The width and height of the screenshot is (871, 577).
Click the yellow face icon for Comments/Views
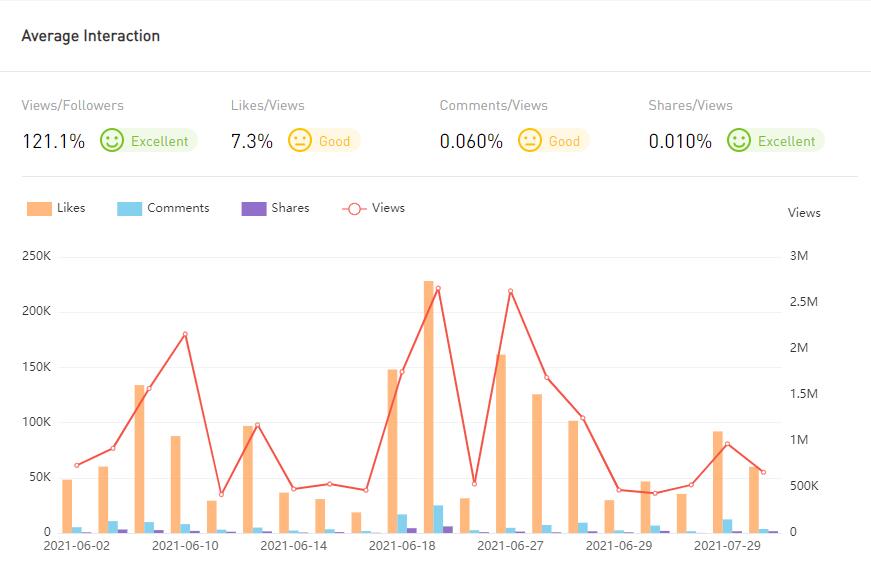coord(530,140)
